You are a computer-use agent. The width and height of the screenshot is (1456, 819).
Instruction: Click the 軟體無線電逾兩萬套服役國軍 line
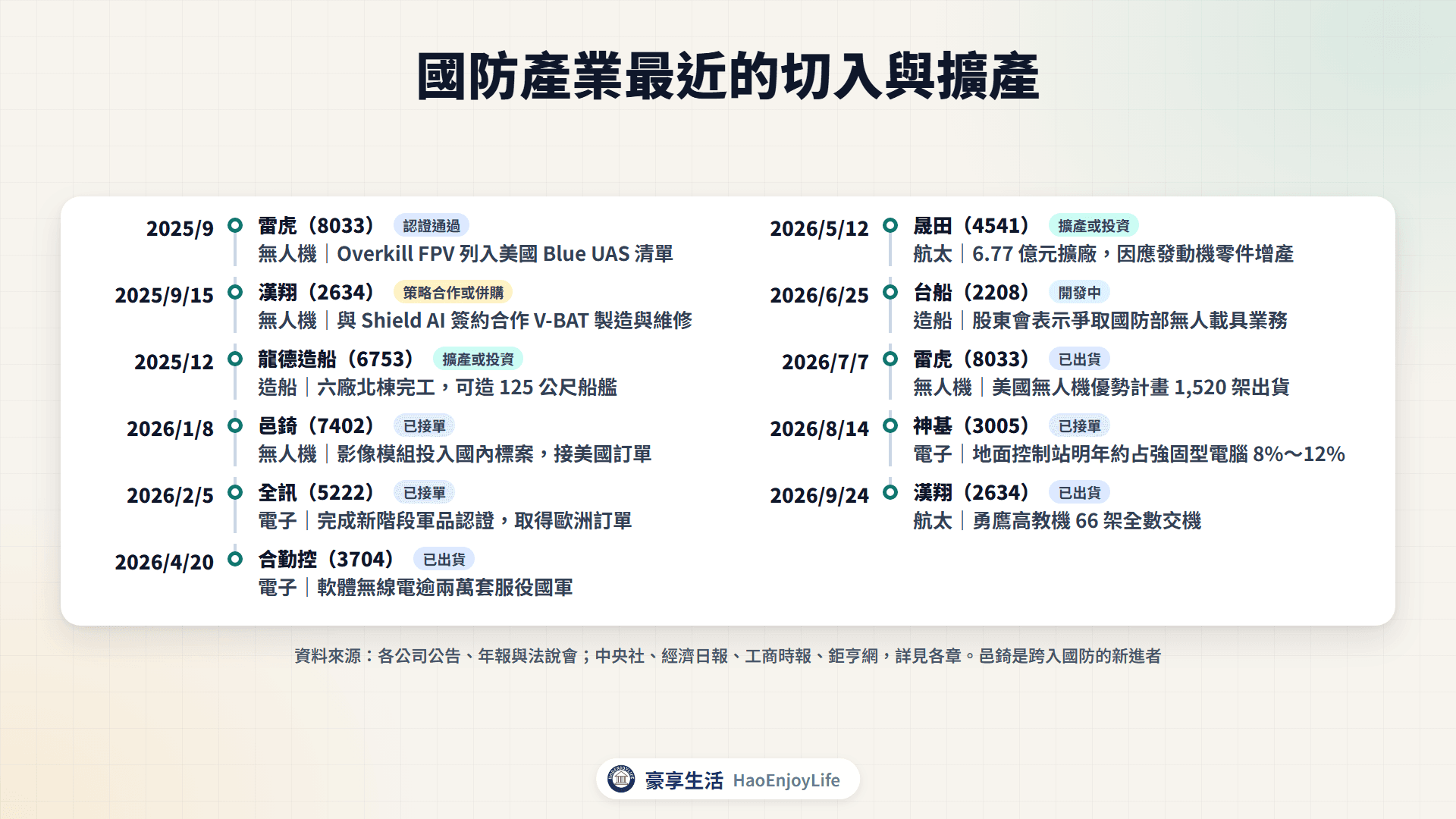(416, 588)
